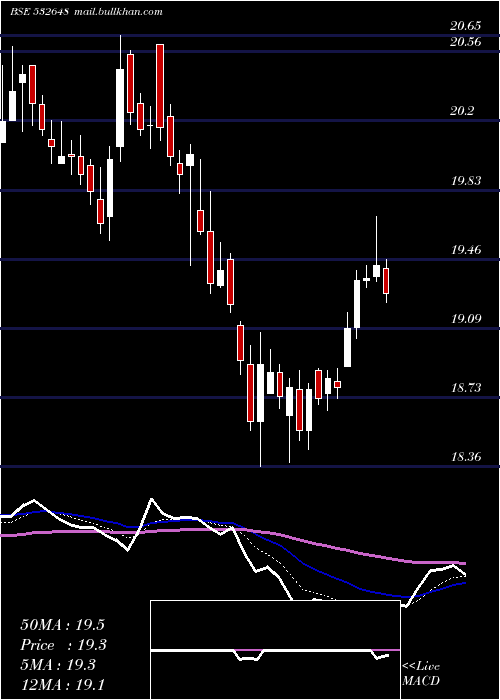Click the '5MA : 19.3' readout
The width and height of the screenshot is (500, 700).
coord(58,665)
